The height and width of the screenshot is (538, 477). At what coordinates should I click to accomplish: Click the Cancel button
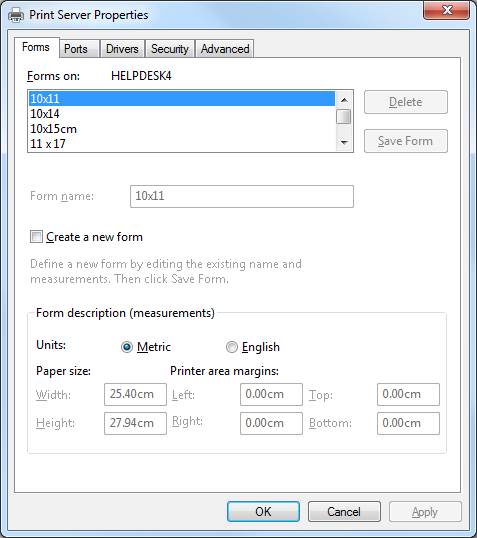[x=344, y=512]
